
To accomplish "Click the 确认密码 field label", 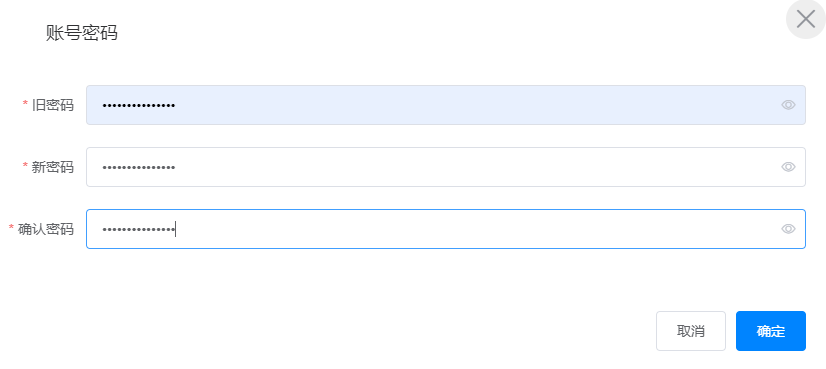I will click(46, 229).
